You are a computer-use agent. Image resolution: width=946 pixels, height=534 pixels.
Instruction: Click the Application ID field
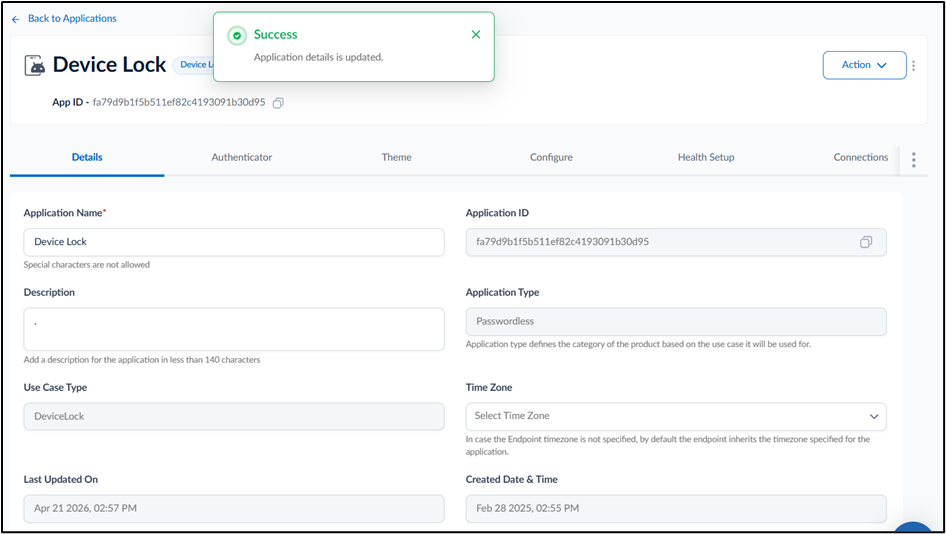[676, 242]
